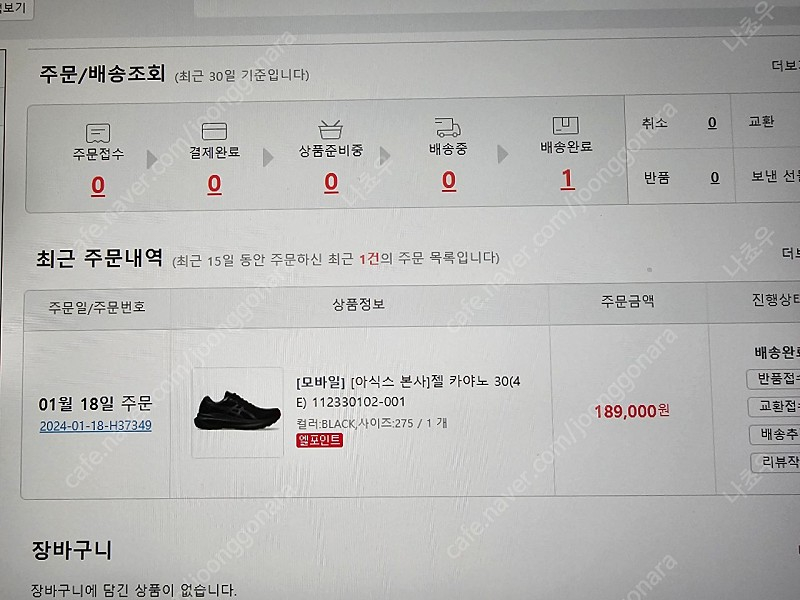The image size is (800, 600).
Task: Click the 주문접수 count of 0
Action: [98, 185]
